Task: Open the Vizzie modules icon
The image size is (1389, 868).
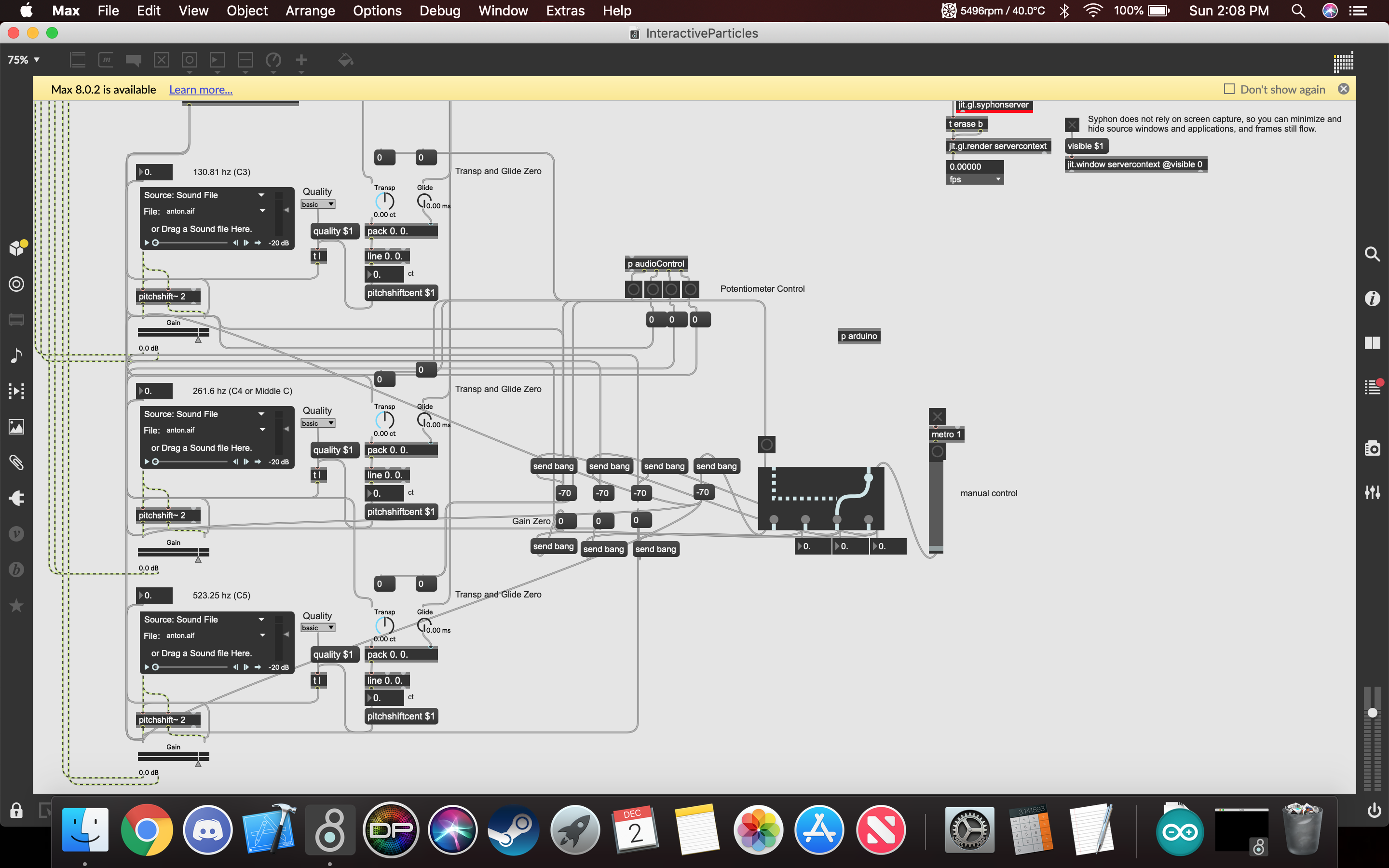Action: coord(16,533)
